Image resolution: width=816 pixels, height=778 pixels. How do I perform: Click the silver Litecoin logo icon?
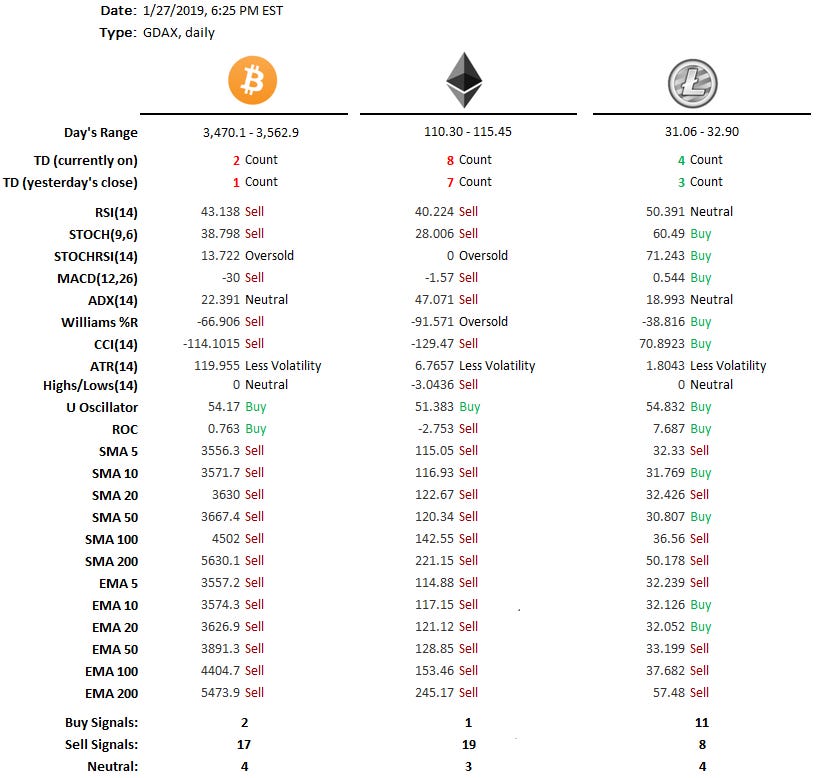click(693, 83)
